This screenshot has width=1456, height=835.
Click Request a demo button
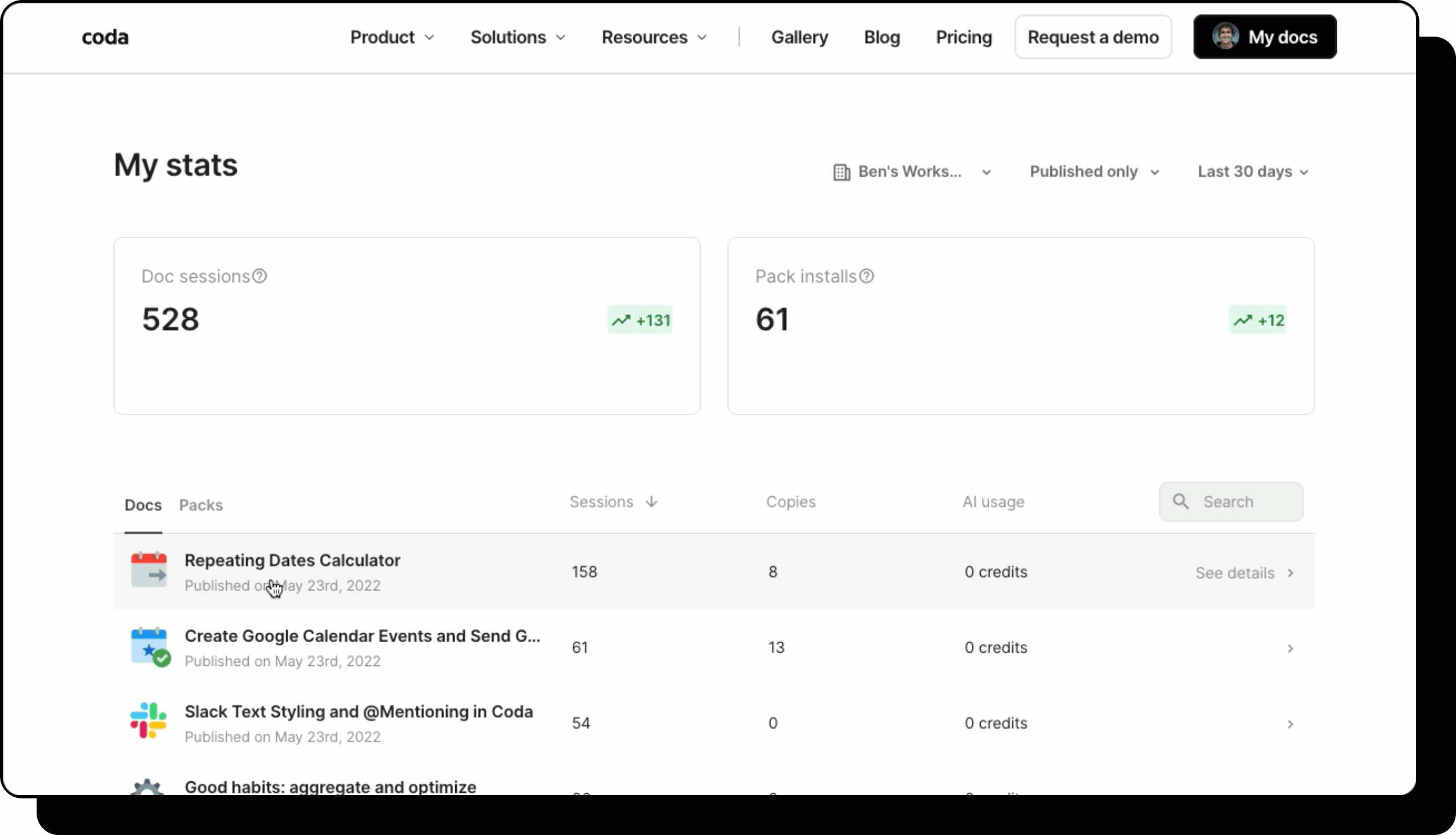[x=1092, y=37]
